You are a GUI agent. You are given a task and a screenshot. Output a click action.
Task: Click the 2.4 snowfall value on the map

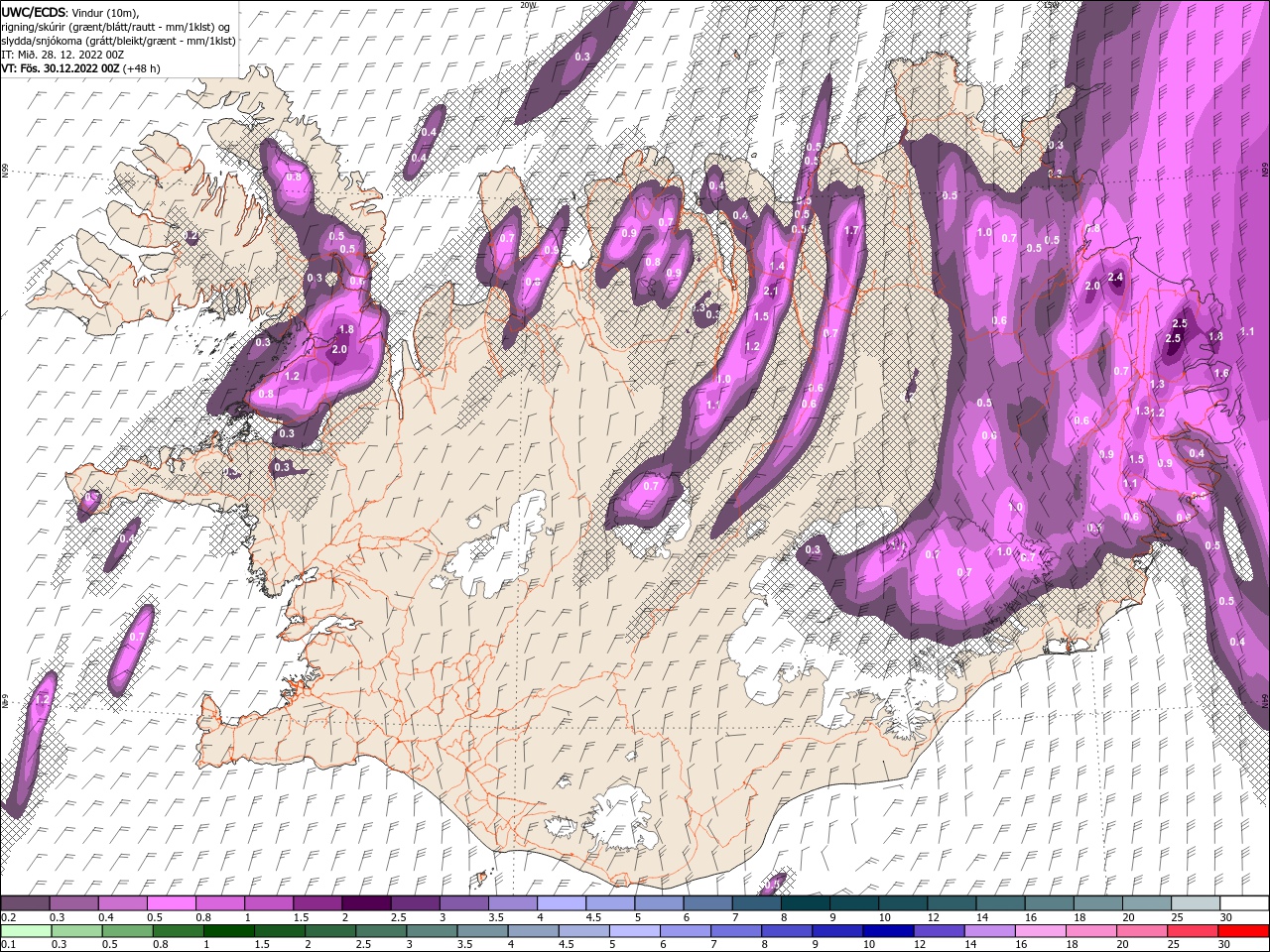[x=1115, y=277]
